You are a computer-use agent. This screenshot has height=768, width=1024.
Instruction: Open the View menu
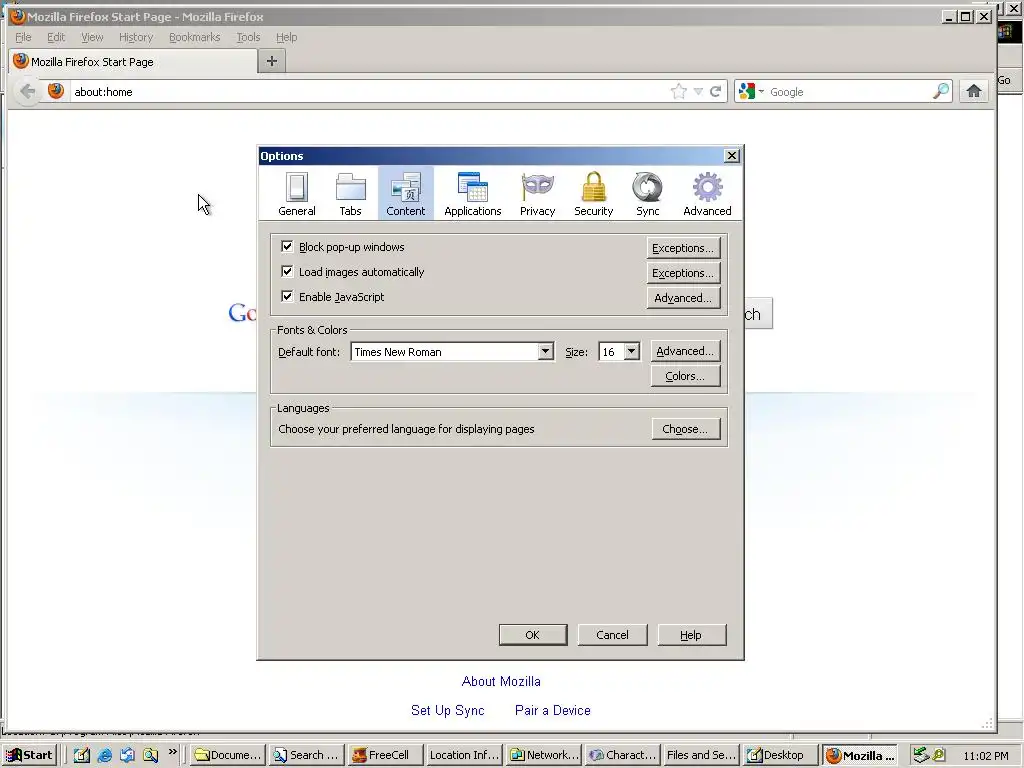click(92, 37)
